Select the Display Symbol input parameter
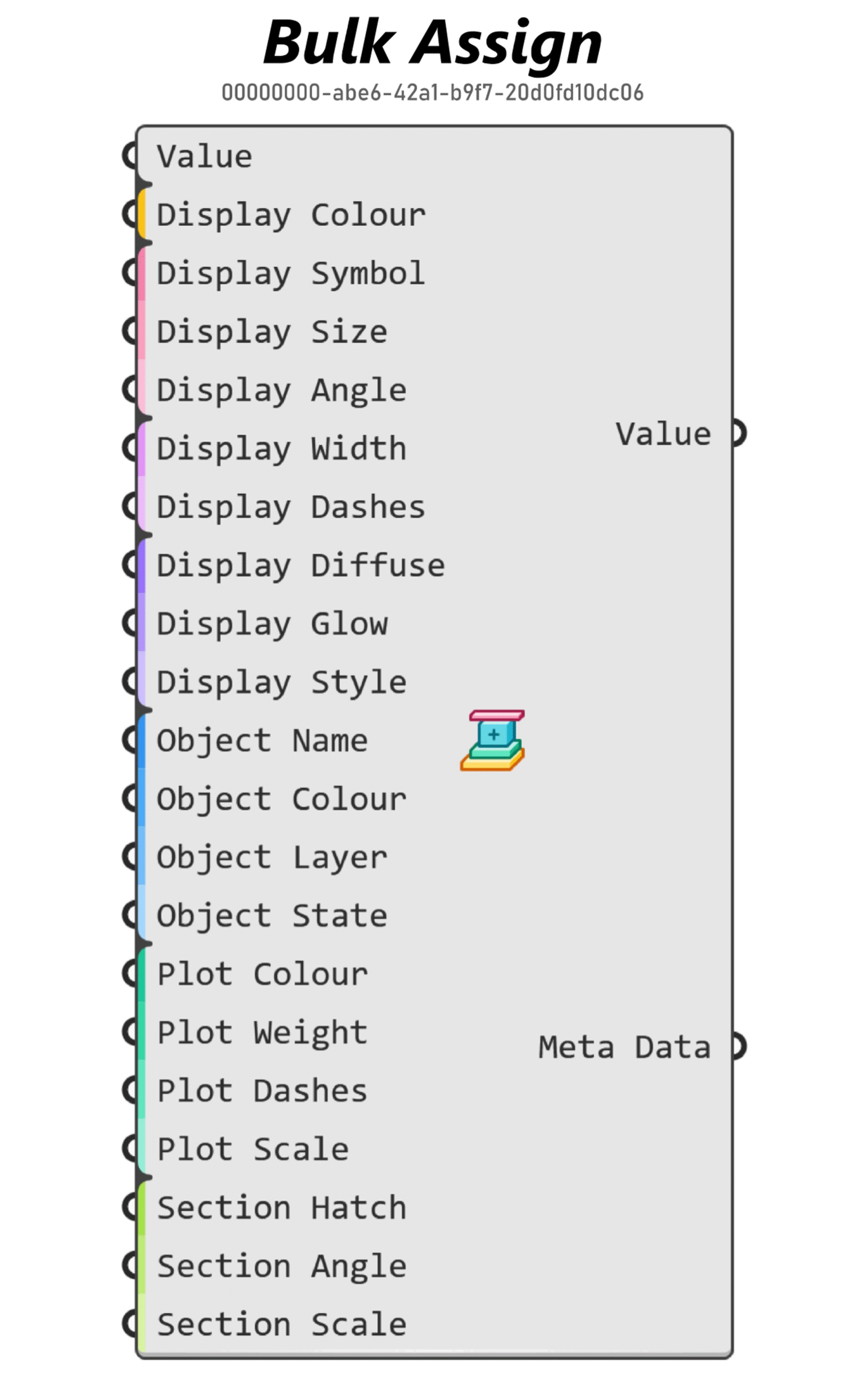This screenshot has width=864, height=1400. pyautogui.click(x=291, y=274)
